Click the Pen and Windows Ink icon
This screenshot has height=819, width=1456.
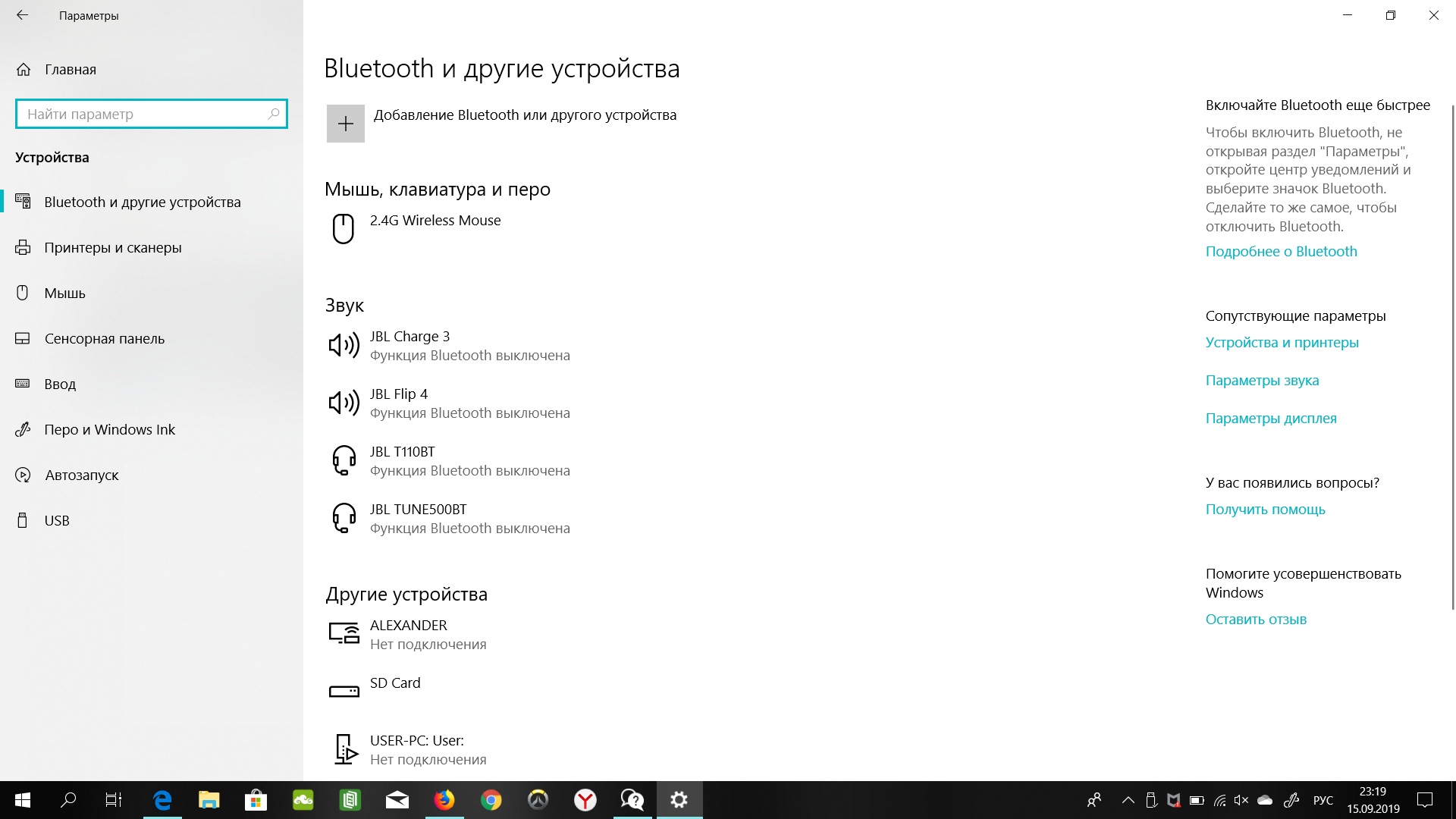pos(24,429)
